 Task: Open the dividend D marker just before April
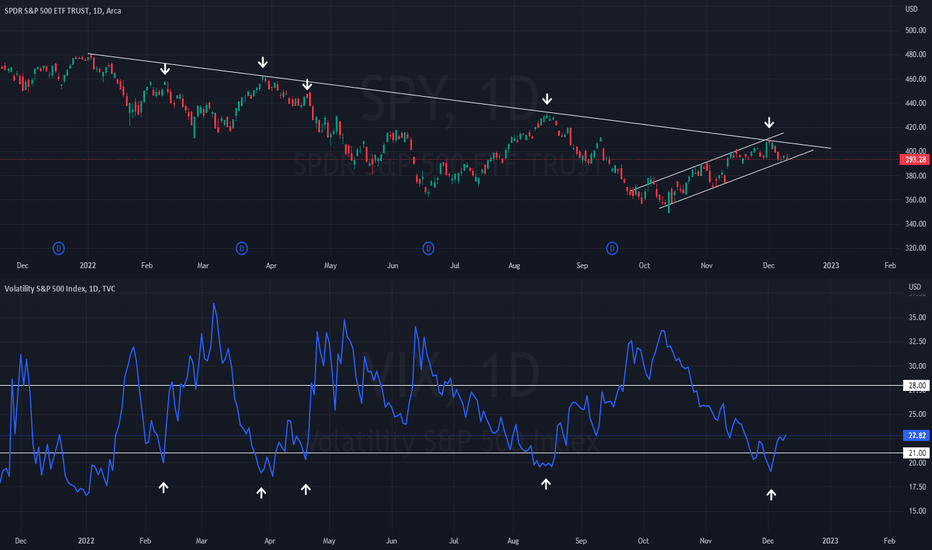[x=241, y=249]
